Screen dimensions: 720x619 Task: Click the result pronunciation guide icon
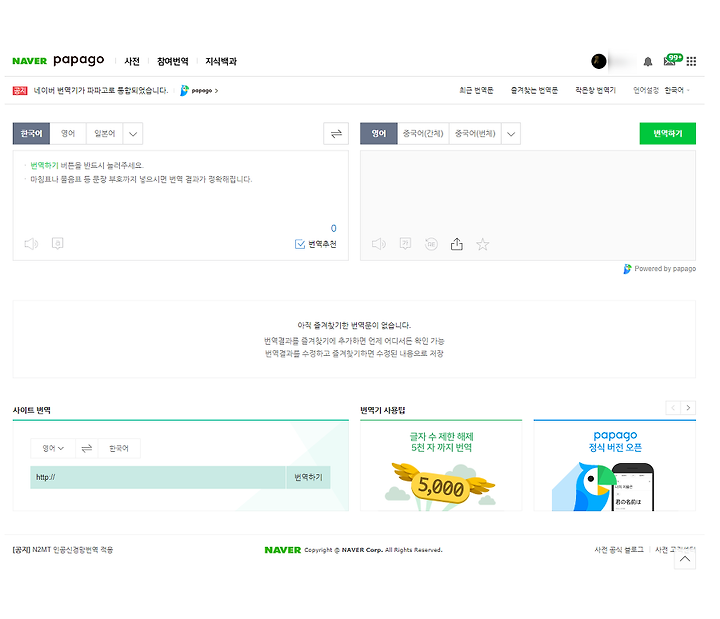pos(405,243)
